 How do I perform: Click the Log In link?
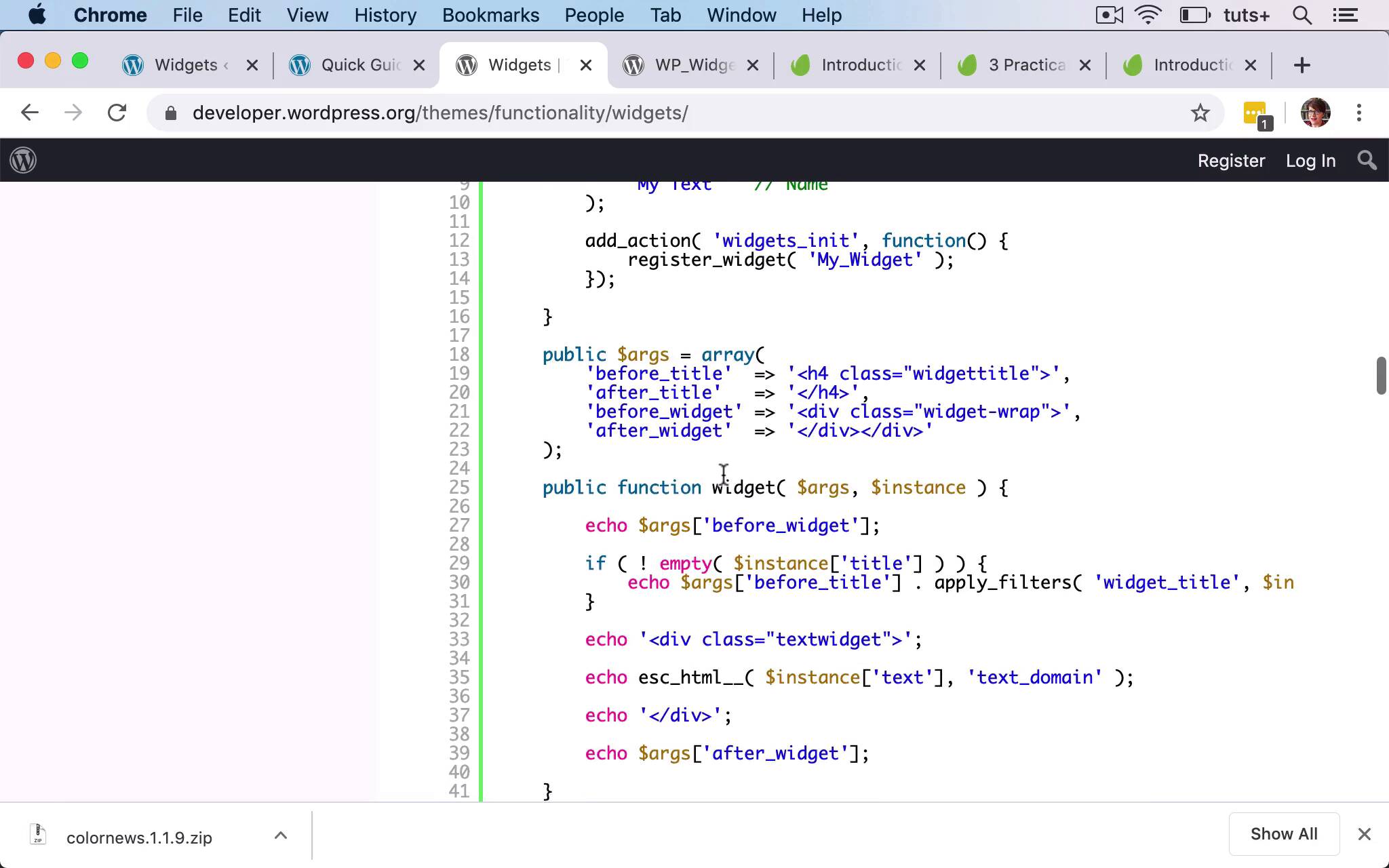click(1310, 160)
